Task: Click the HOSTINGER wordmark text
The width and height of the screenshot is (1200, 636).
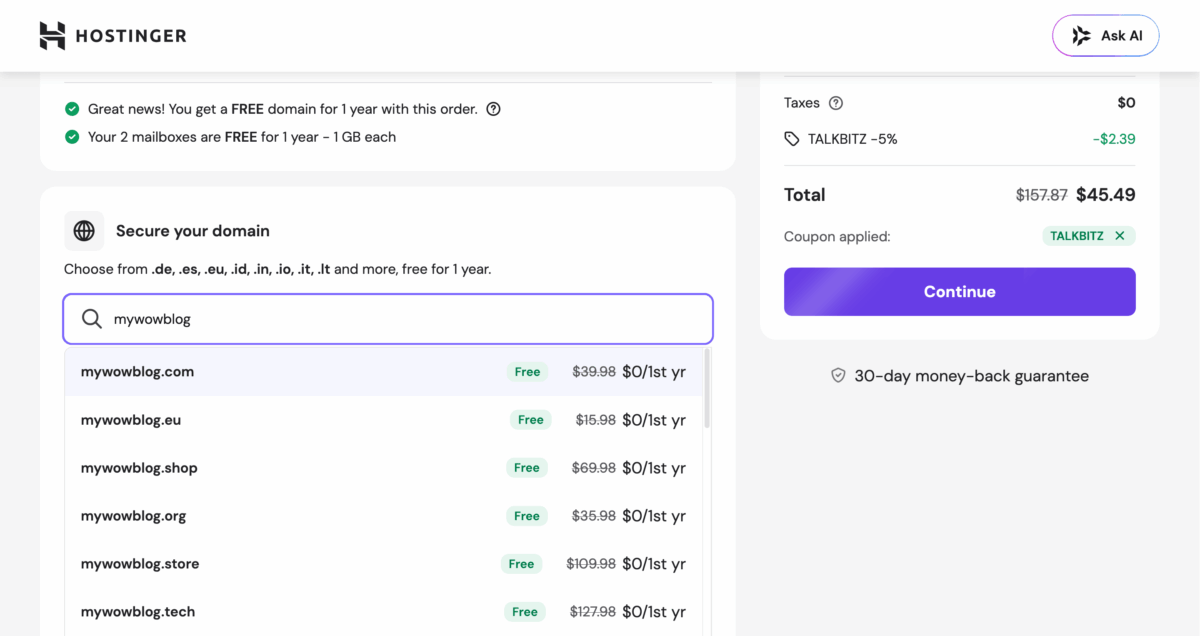Action: 131,36
